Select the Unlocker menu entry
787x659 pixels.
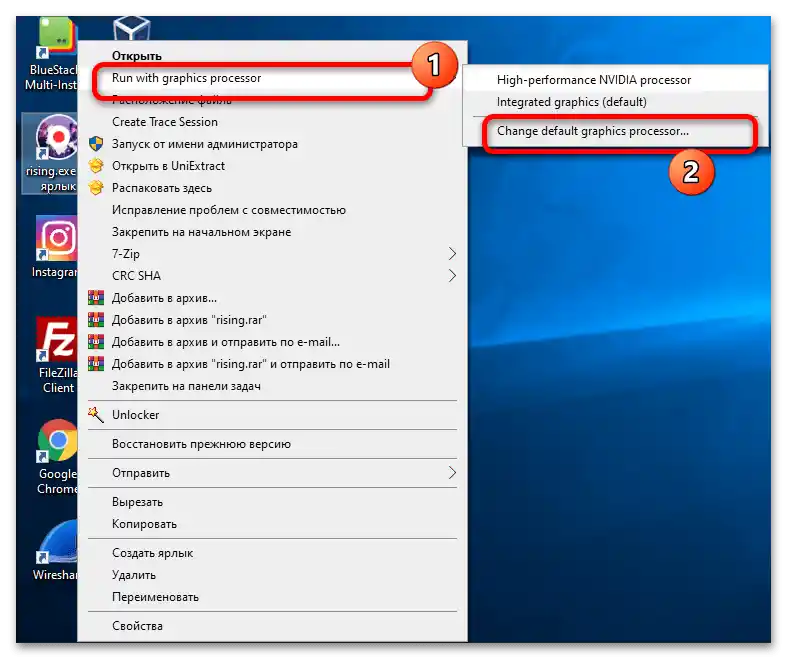coord(272,415)
